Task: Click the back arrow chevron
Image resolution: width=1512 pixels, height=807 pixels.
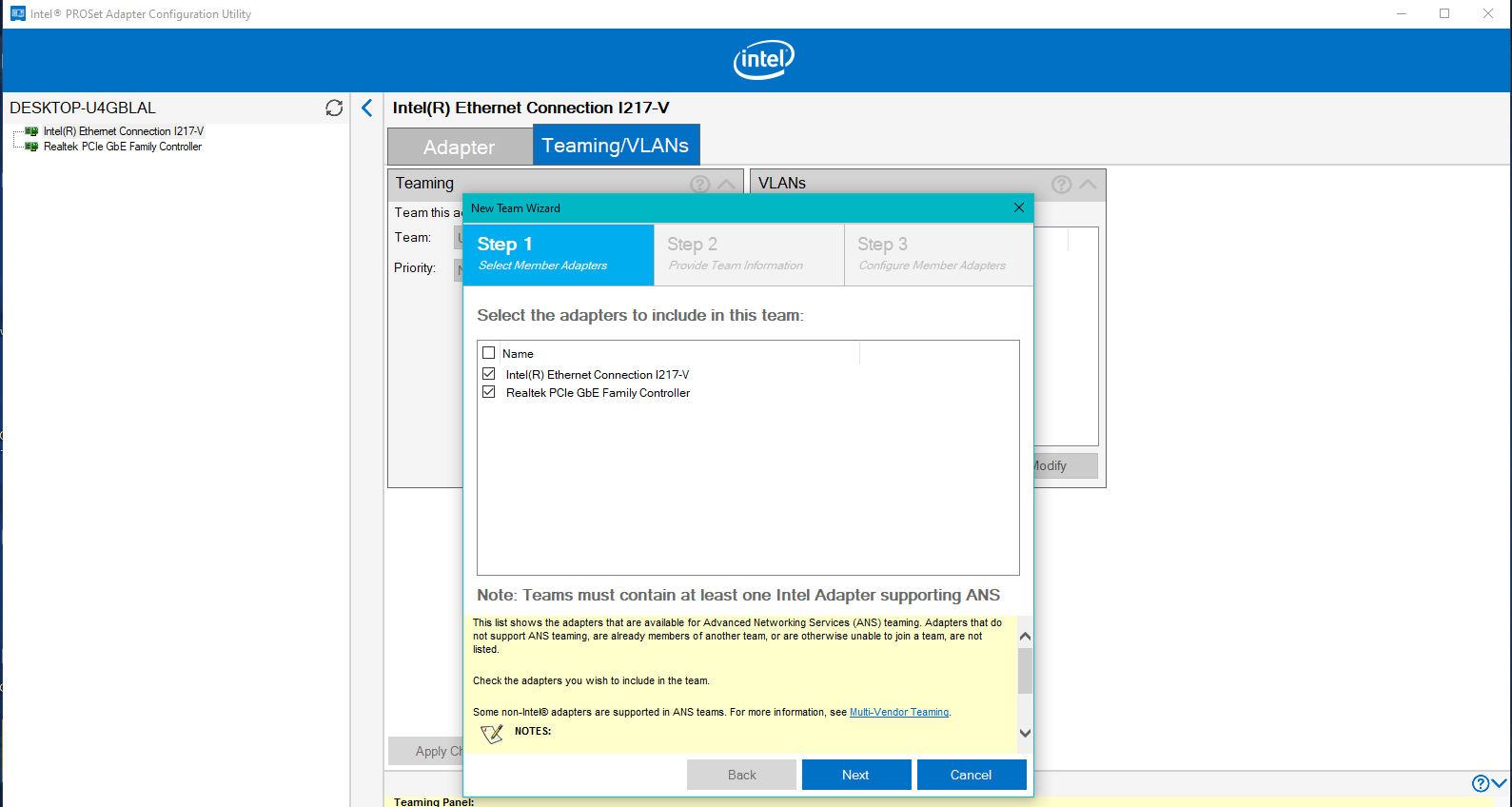Action: (367, 108)
